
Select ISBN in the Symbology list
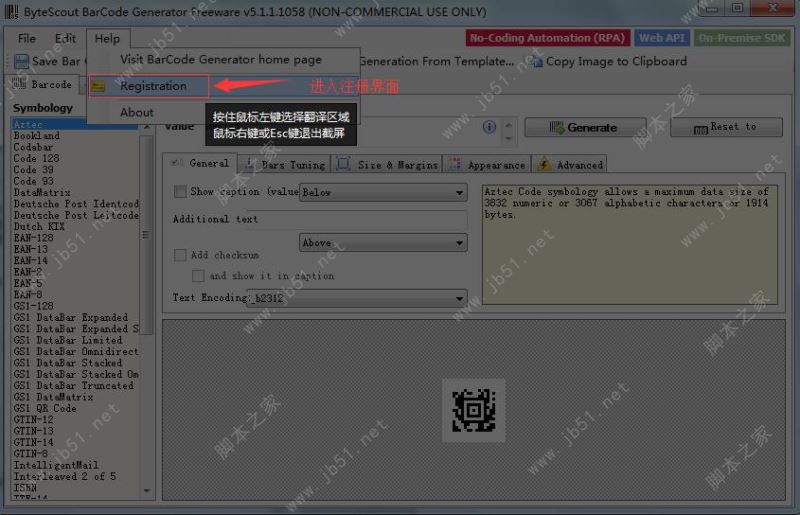25,487
